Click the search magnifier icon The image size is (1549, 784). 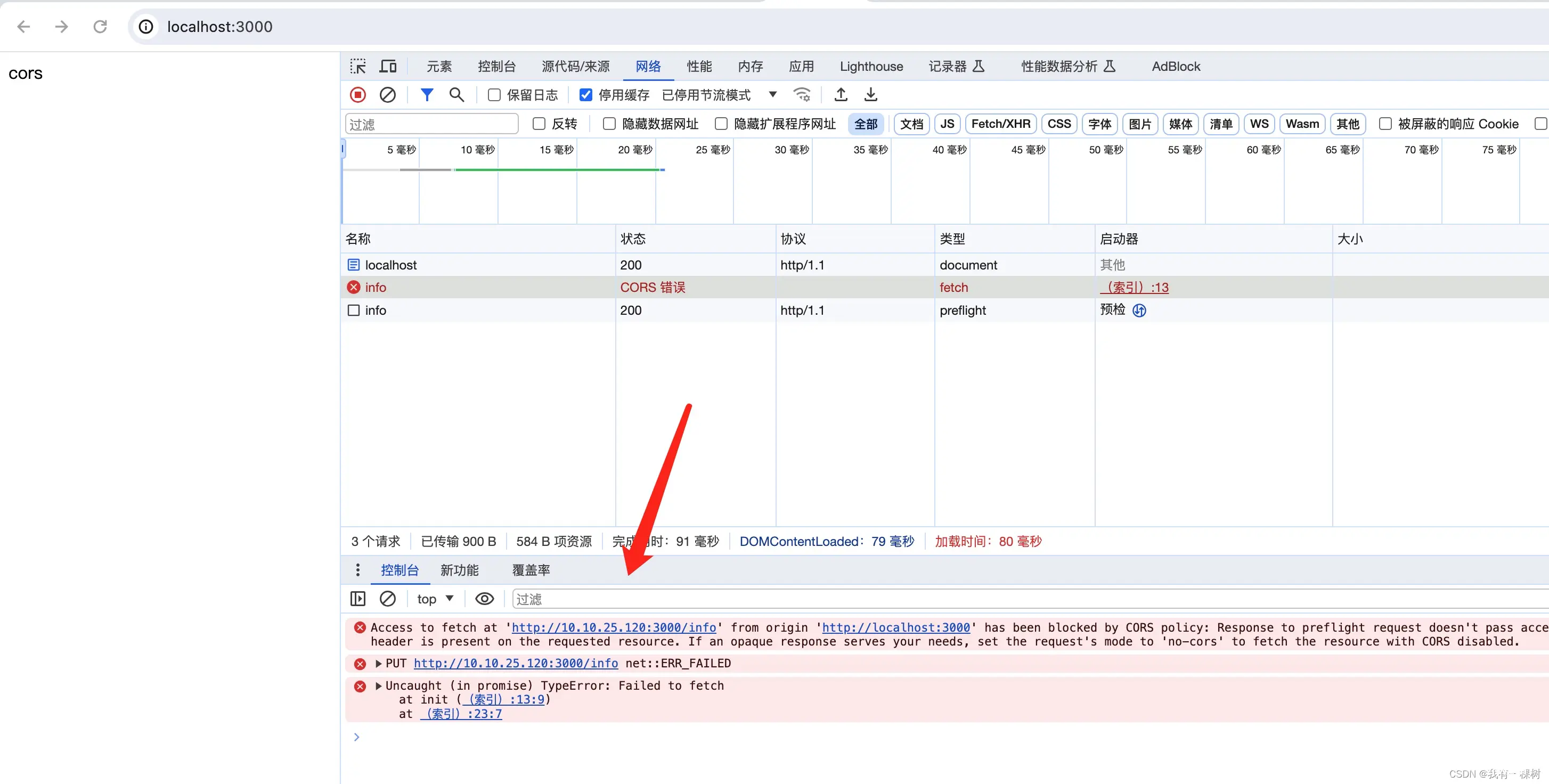tap(457, 94)
